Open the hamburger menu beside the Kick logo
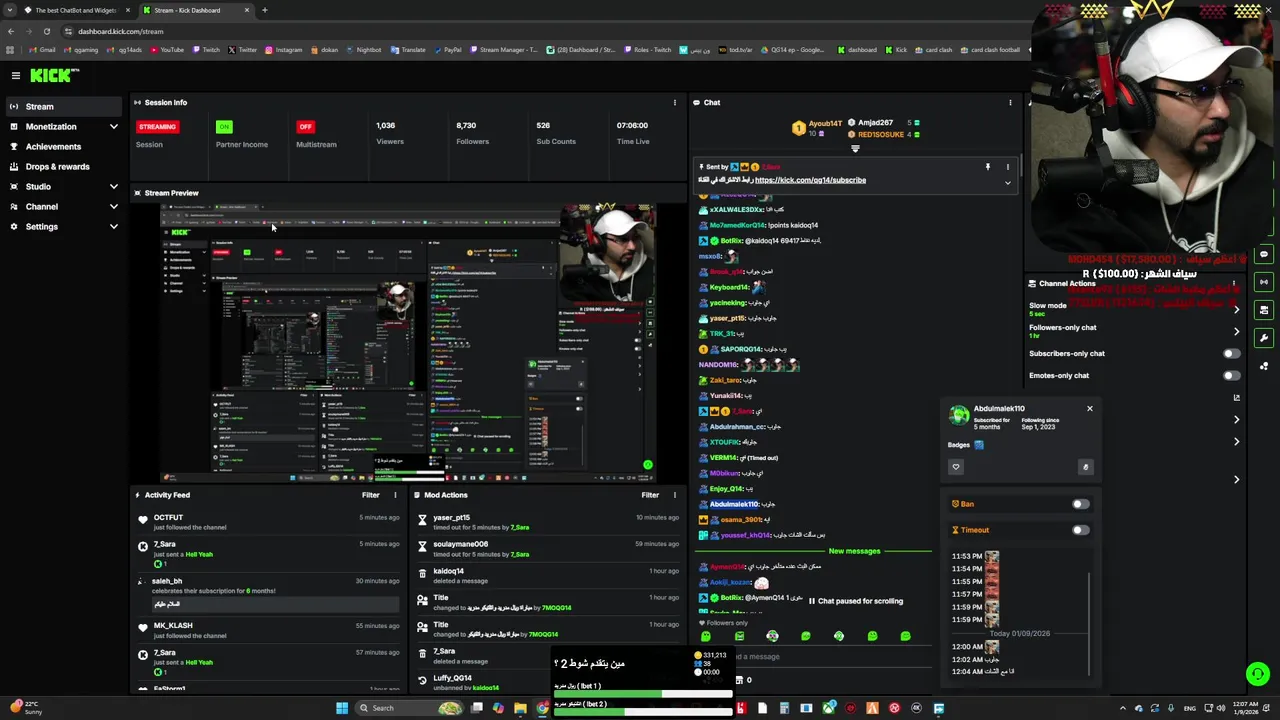 pos(16,75)
